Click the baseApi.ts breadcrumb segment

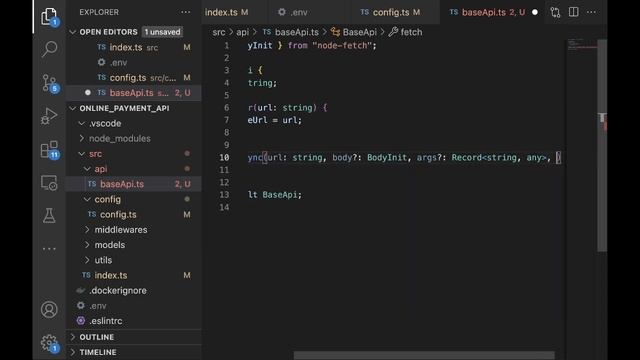tap(291, 32)
